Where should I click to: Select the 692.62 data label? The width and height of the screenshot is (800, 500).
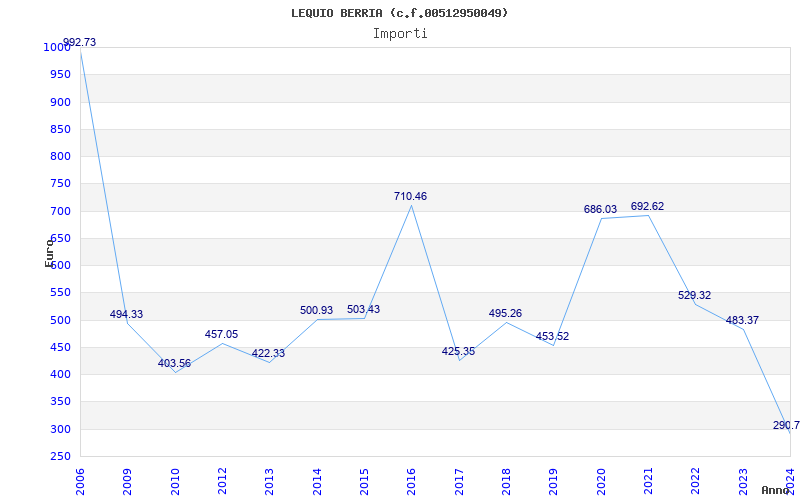[x=647, y=206]
